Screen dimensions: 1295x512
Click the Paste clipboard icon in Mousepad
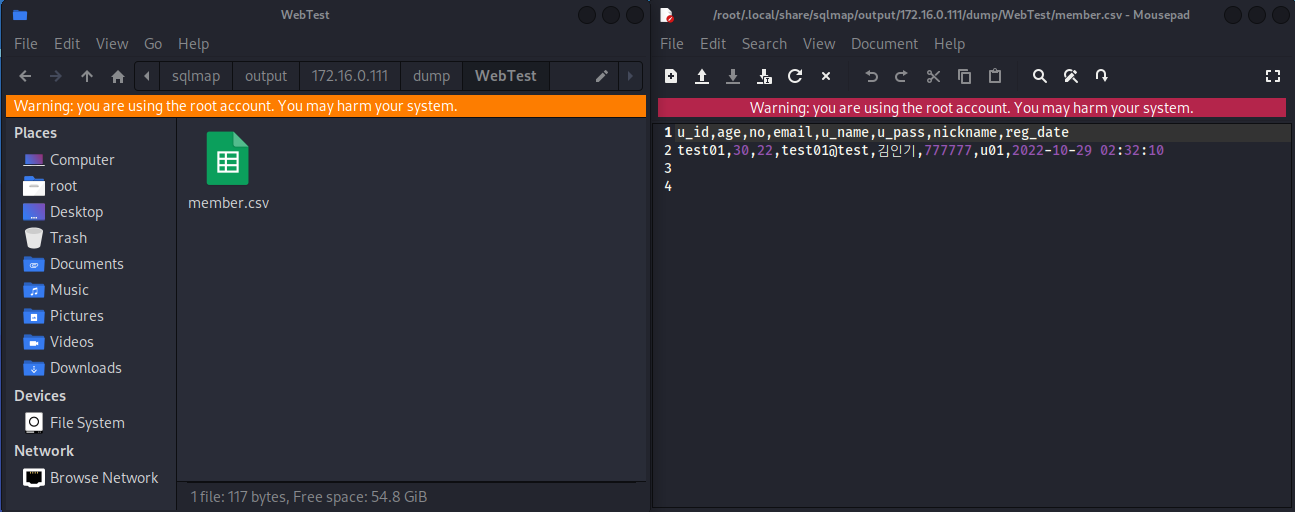click(x=995, y=76)
